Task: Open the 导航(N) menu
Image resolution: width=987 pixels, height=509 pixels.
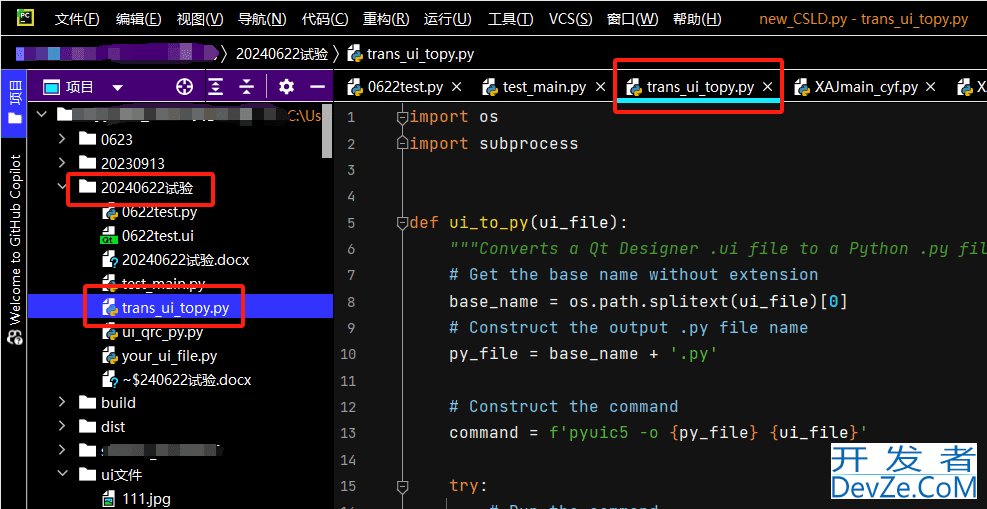Action: [262, 19]
